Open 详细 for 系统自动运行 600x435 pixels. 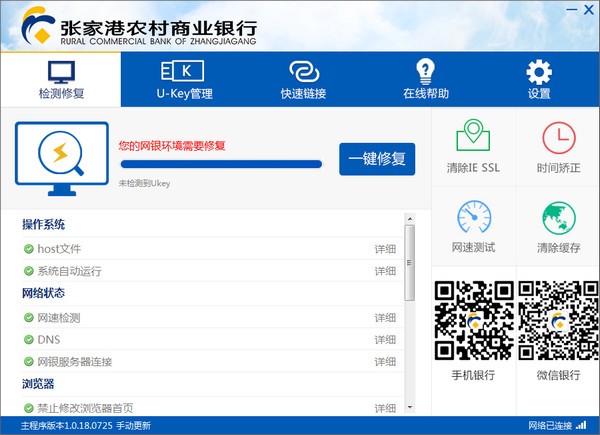[x=385, y=271]
